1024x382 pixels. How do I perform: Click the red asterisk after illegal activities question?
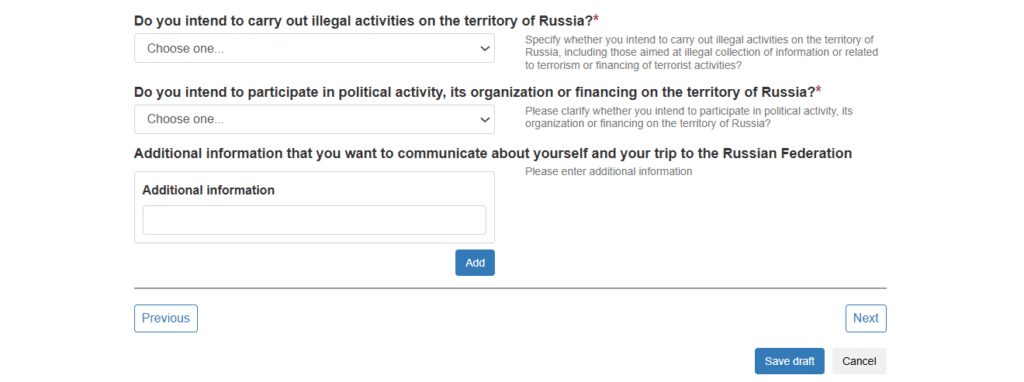[x=596, y=19]
